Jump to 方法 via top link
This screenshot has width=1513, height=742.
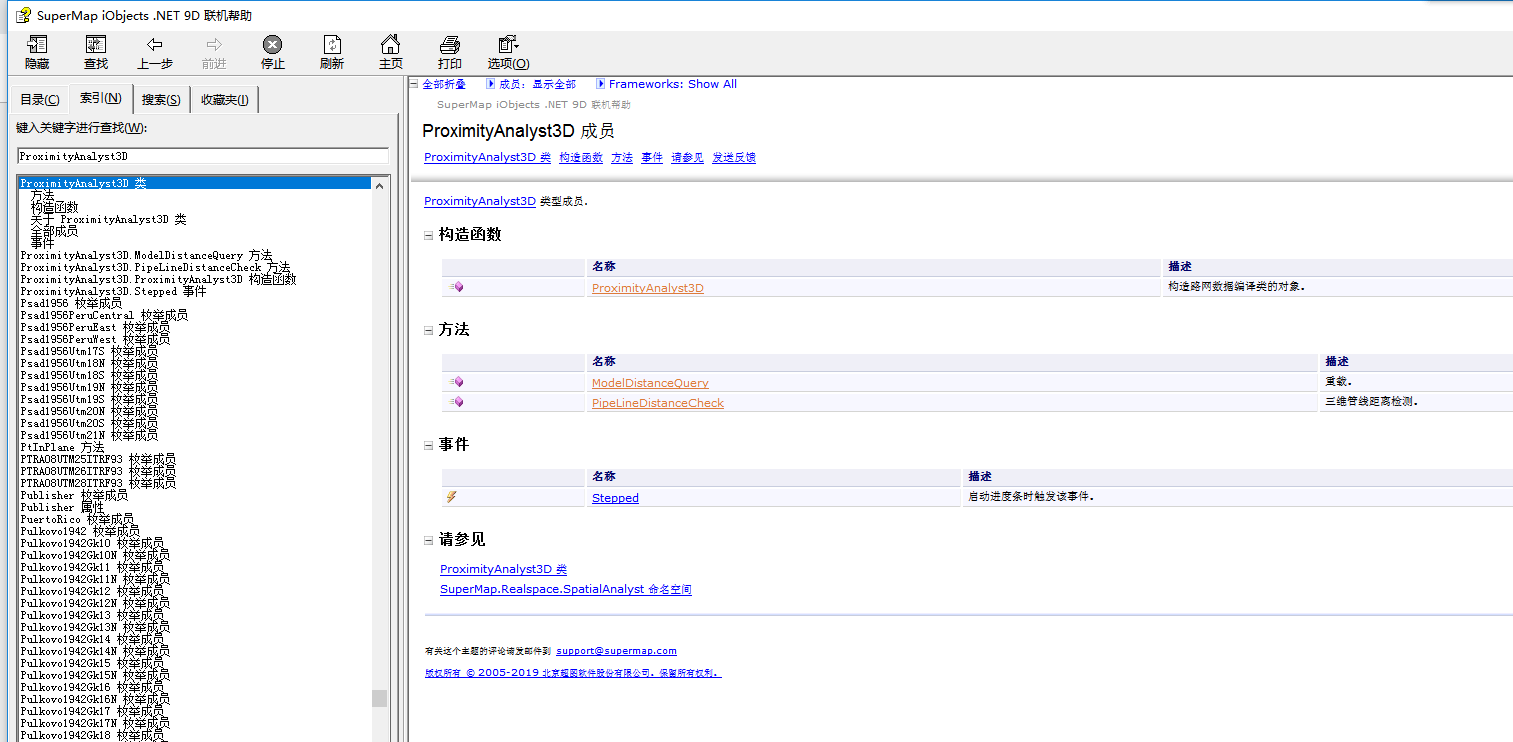point(622,157)
